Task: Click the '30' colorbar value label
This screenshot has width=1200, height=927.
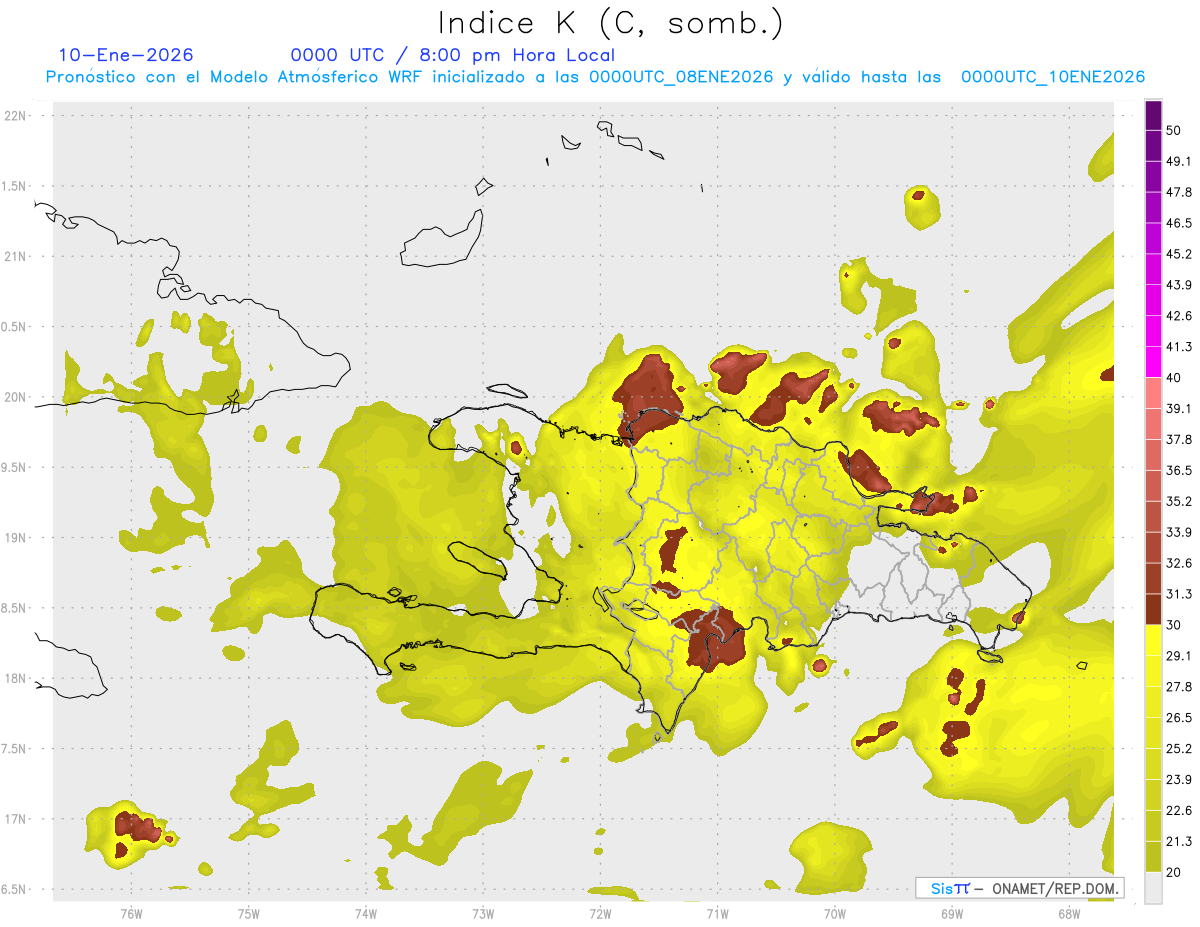Action: [x=1174, y=626]
